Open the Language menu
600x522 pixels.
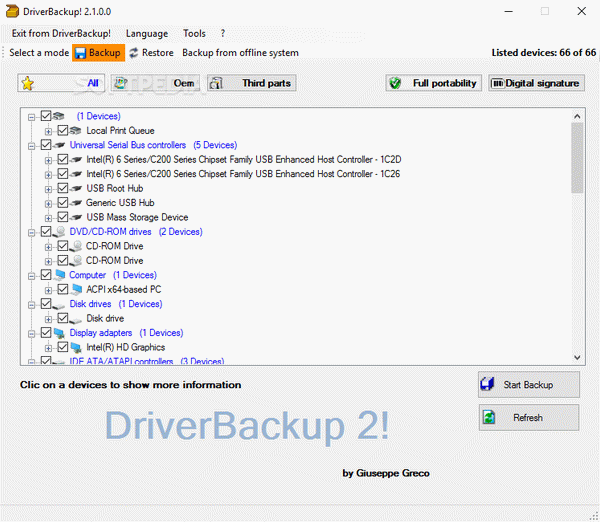point(147,34)
